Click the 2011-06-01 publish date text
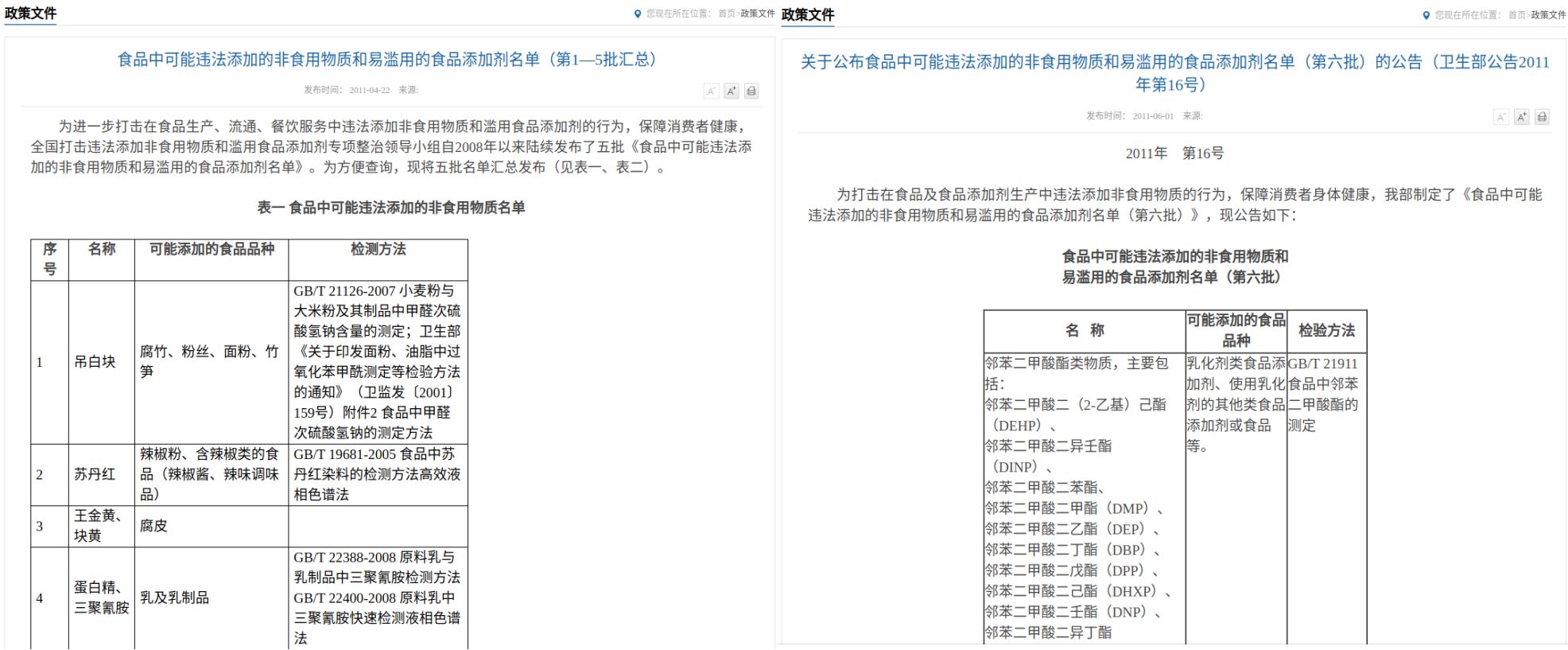Image resolution: width=1568 pixels, height=650 pixels. (1153, 116)
